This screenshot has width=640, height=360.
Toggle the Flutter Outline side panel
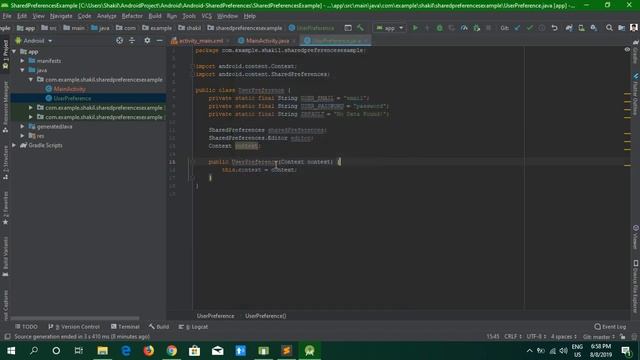pyautogui.click(x=636, y=95)
